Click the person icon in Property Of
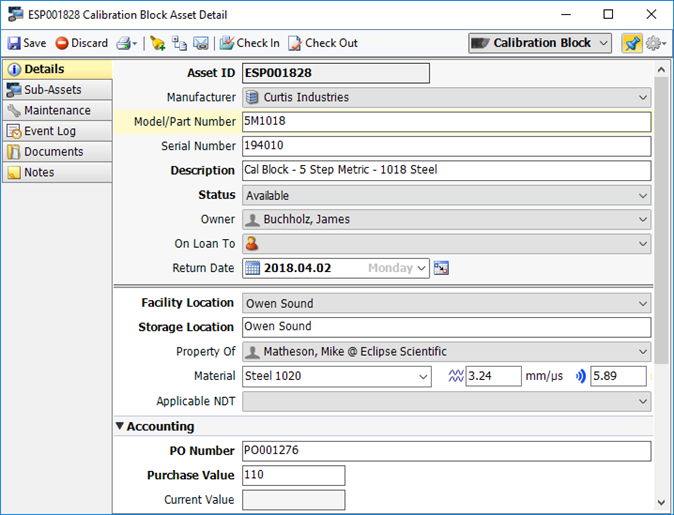This screenshot has width=674, height=515. point(252,353)
